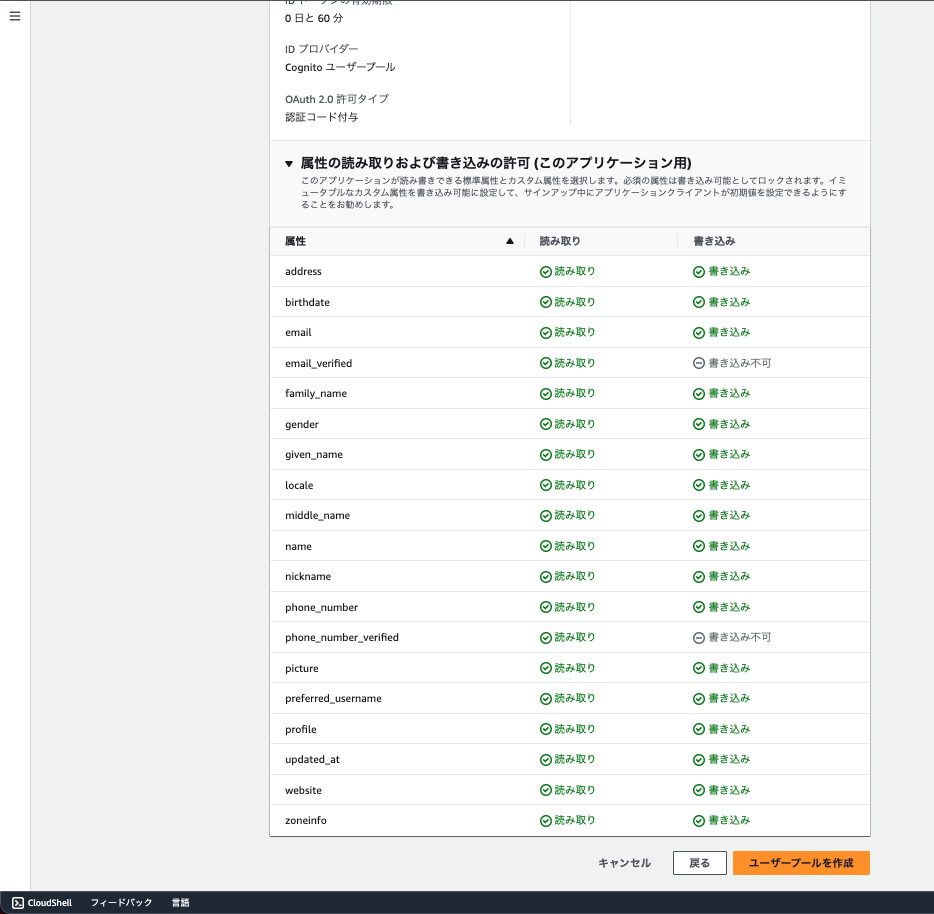Click the write checkmark for zoneinfo
The height and width of the screenshot is (914, 934).
699,820
